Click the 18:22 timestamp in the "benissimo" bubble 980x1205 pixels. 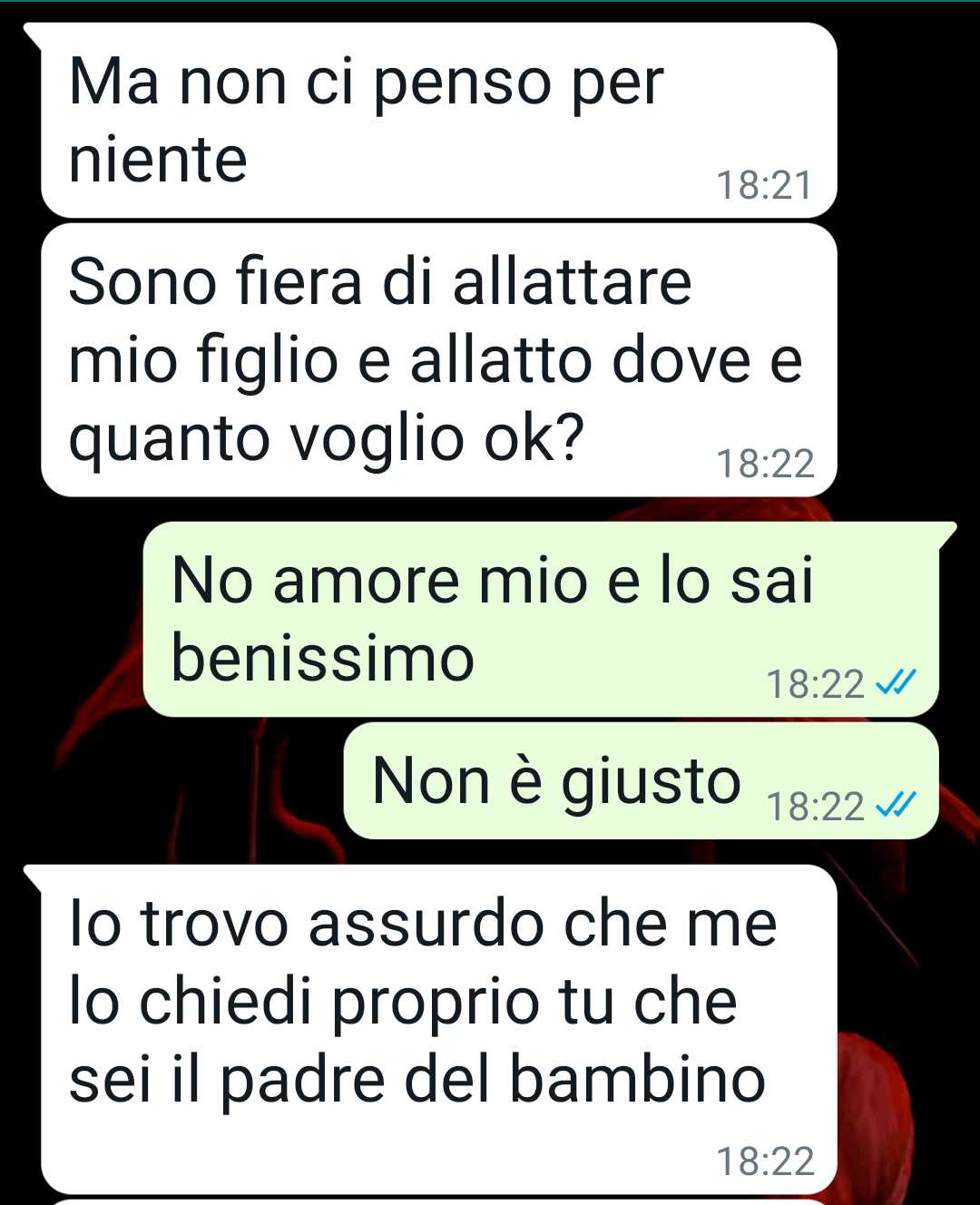tap(815, 683)
